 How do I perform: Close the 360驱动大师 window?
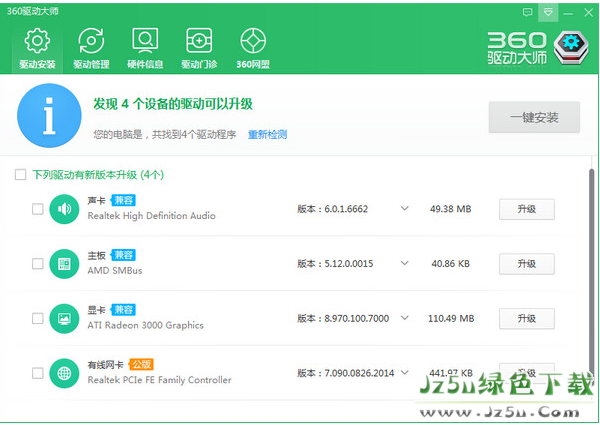tap(589, 13)
